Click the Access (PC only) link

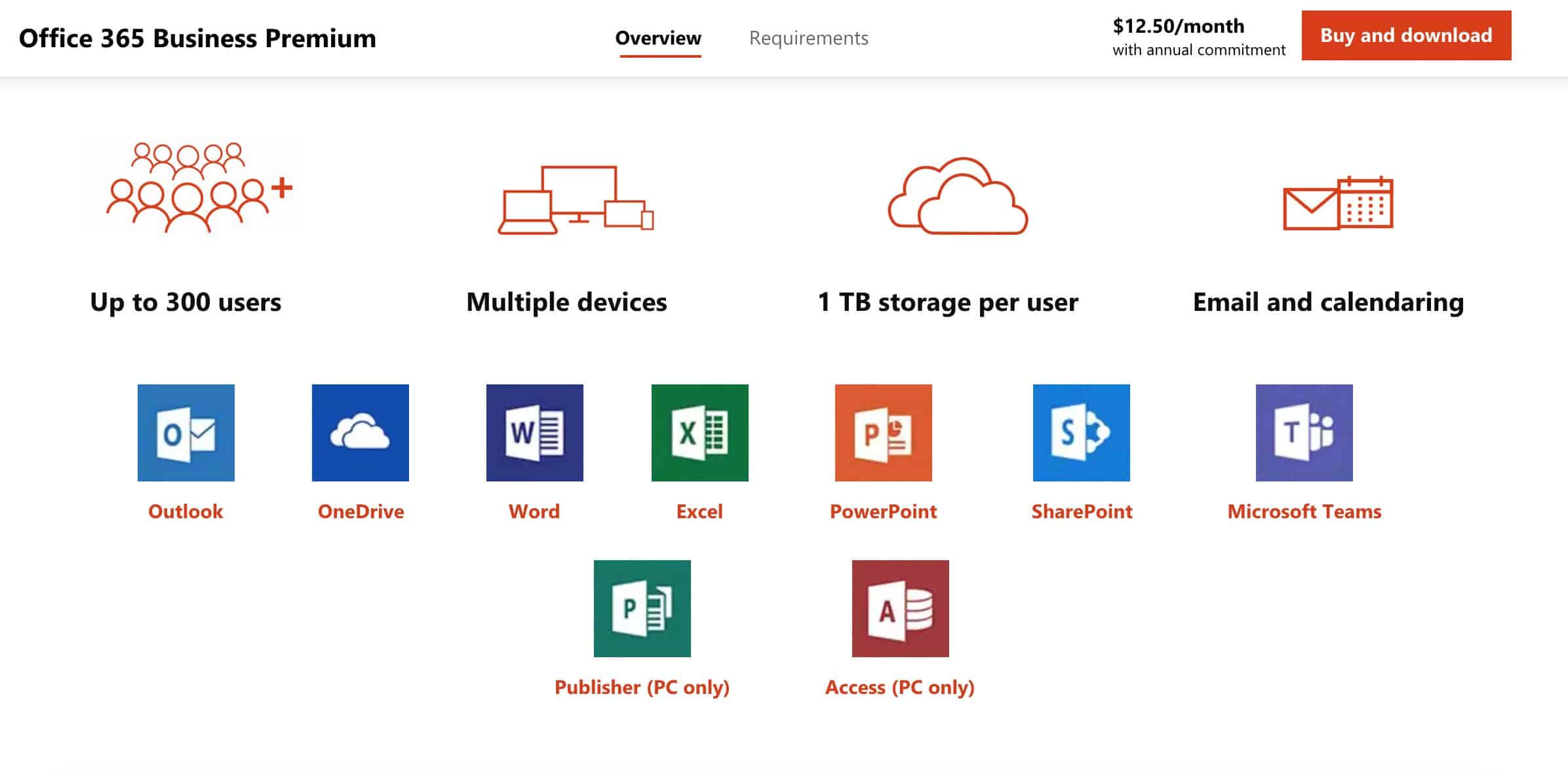coord(900,687)
